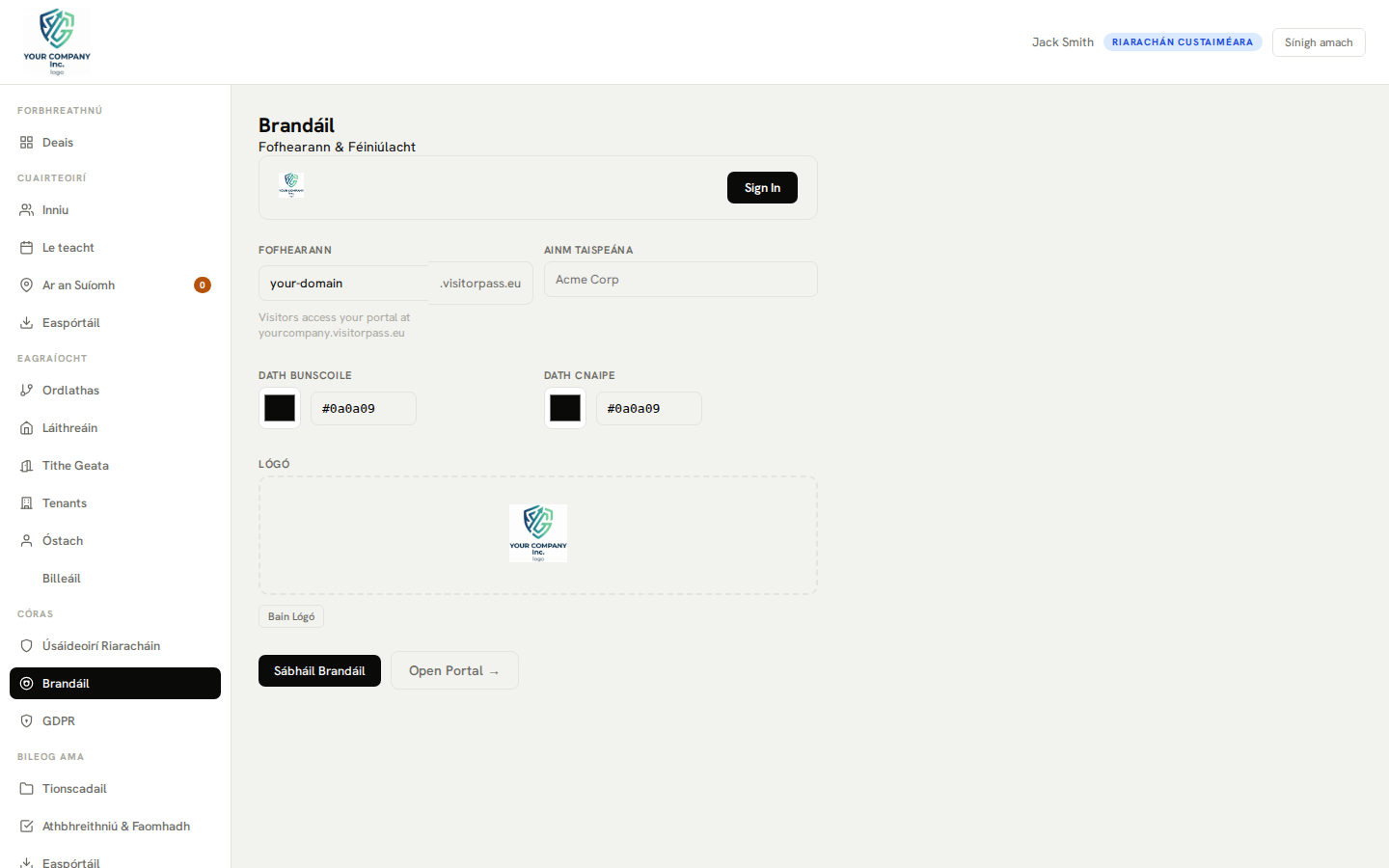
Task: Click the Le teacht calendar icon
Action: (x=26, y=248)
